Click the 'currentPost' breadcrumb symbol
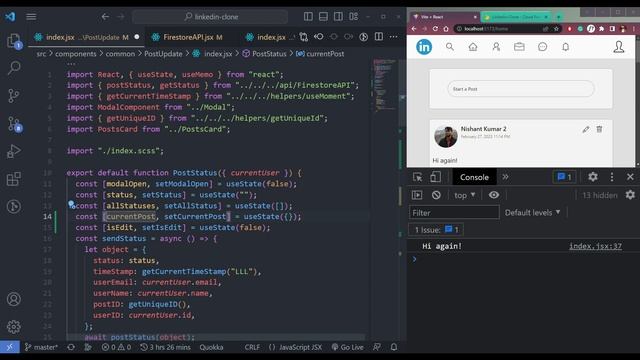The image size is (640, 360). tap(325, 54)
